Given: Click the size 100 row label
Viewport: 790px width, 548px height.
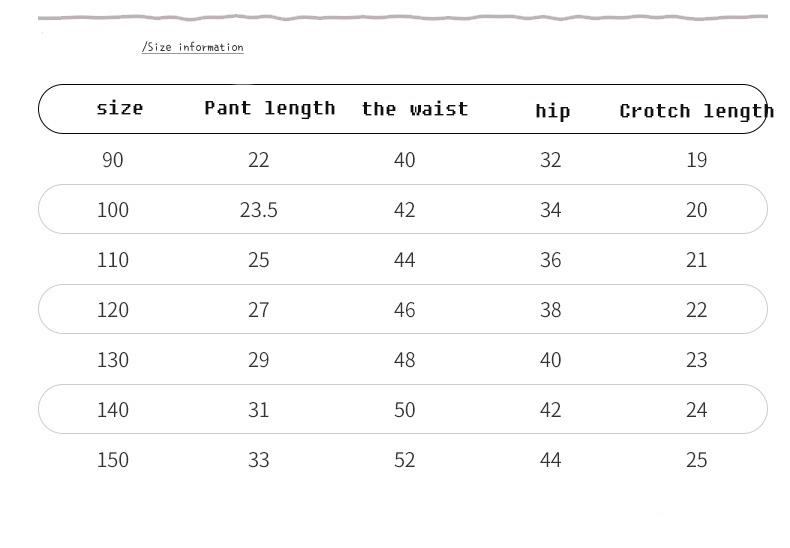Looking at the screenshot, I should [113, 210].
